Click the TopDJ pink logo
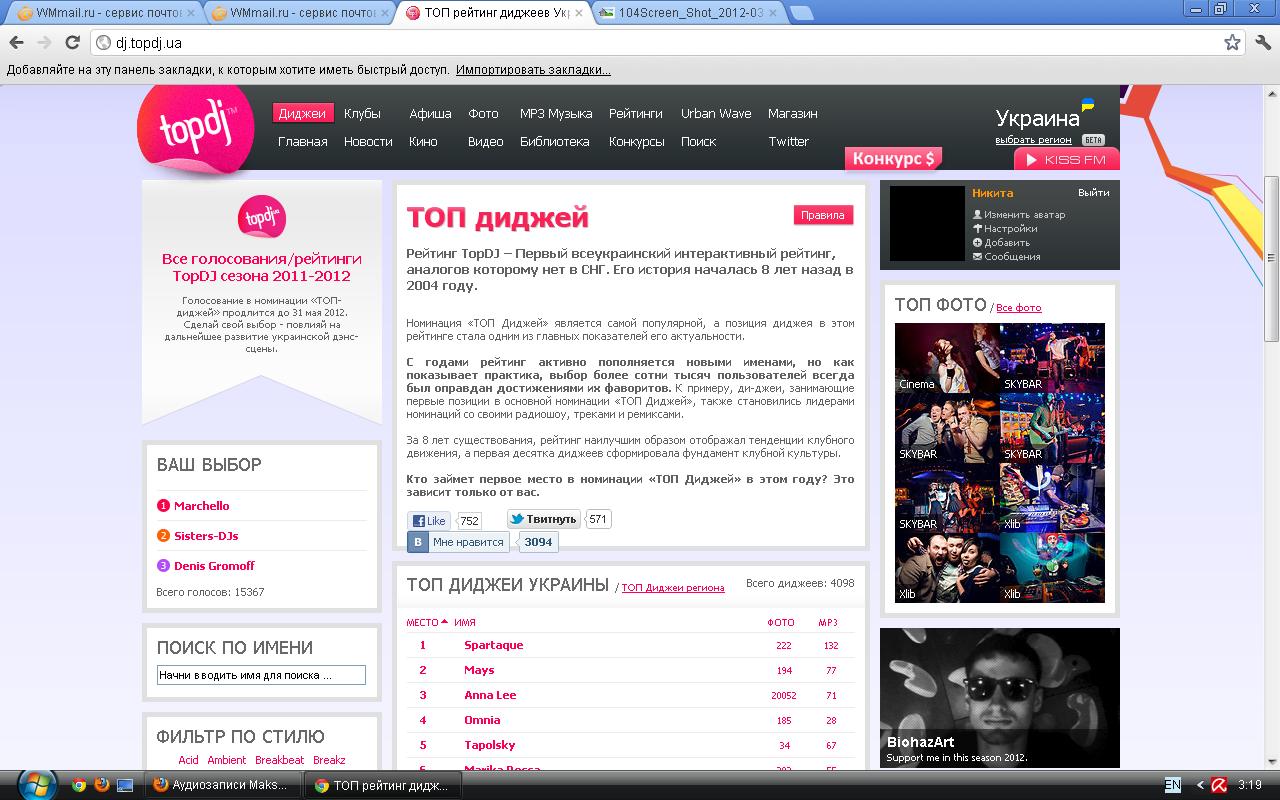The height and width of the screenshot is (800, 1280). coord(197,128)
